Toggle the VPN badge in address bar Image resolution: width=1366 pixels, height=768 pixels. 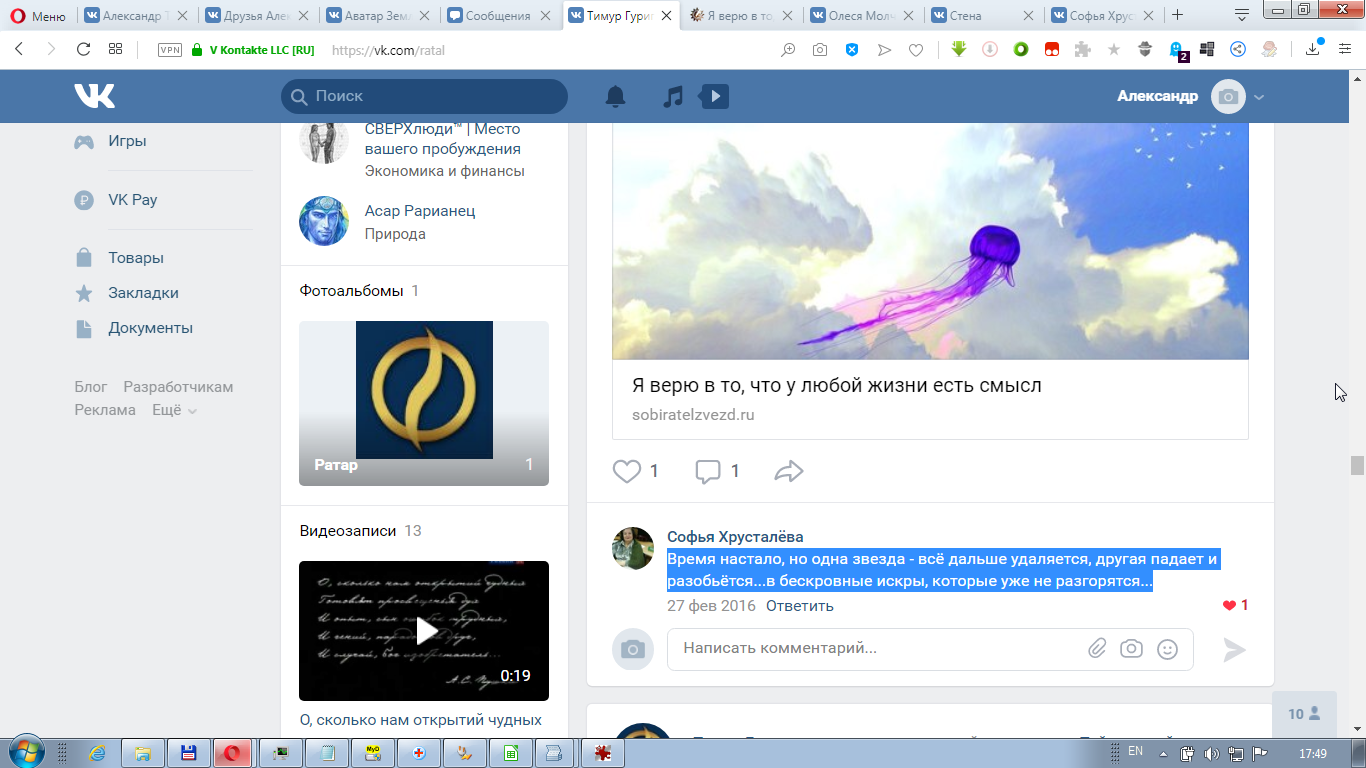click(x=170, y=50)
